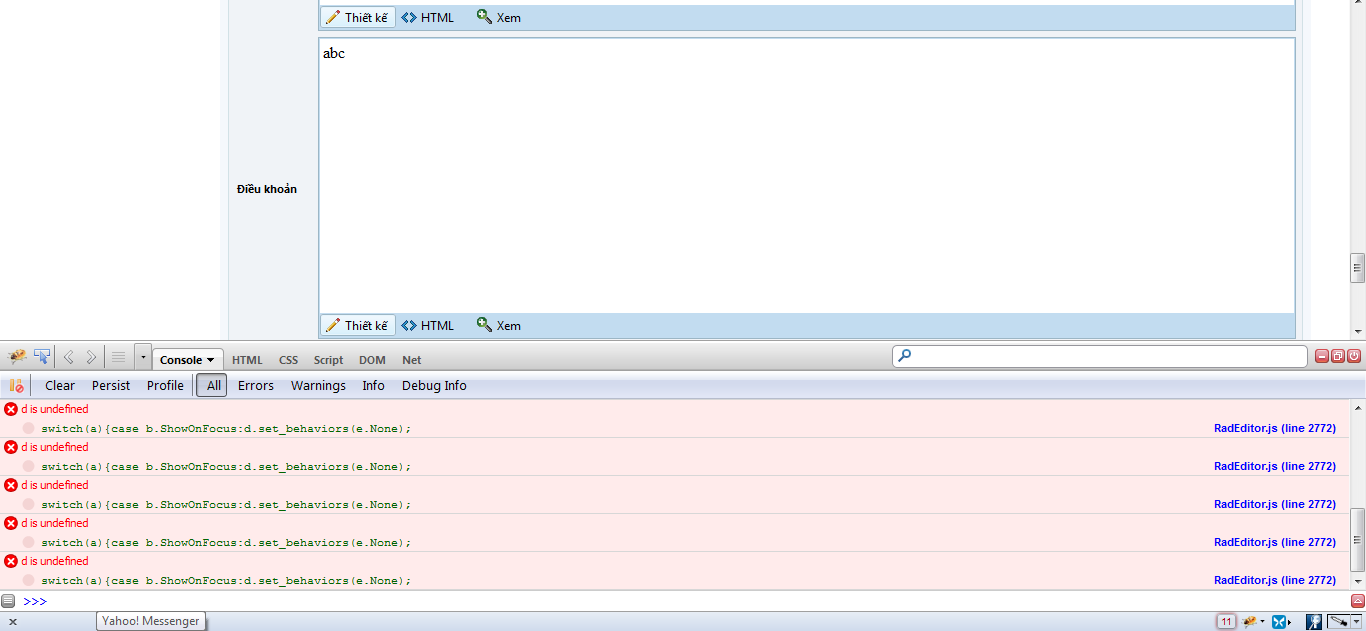
Task: Open first RadEditor.js (line 2772) link
Action: coord(1275,428)
